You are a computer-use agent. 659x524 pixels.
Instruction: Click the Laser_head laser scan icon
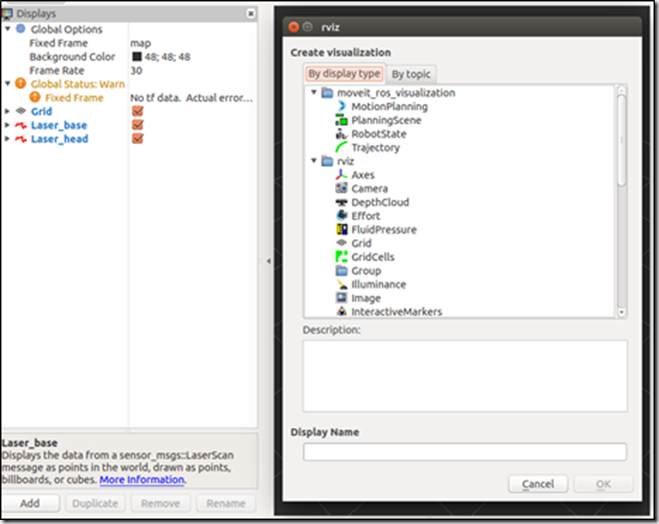(21, 139)
